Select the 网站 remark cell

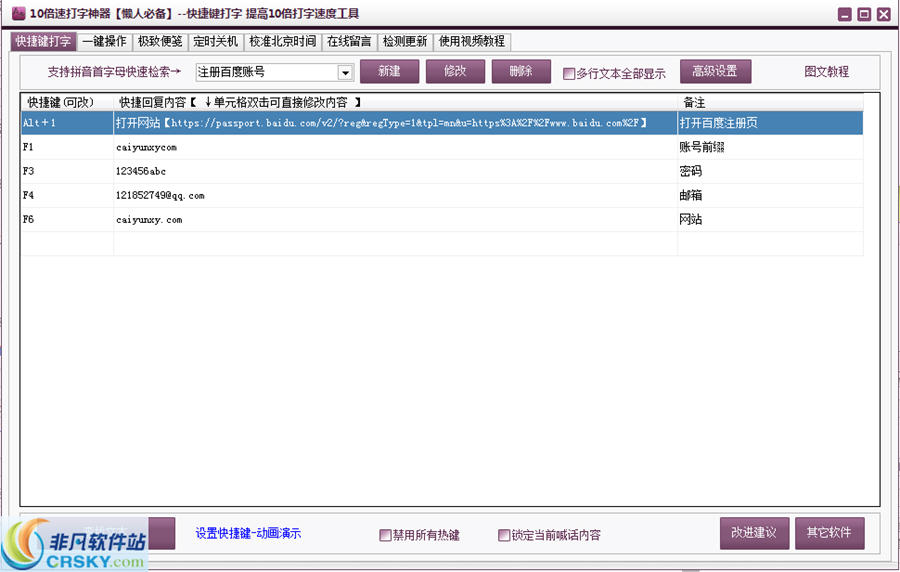tap(770, 219)
